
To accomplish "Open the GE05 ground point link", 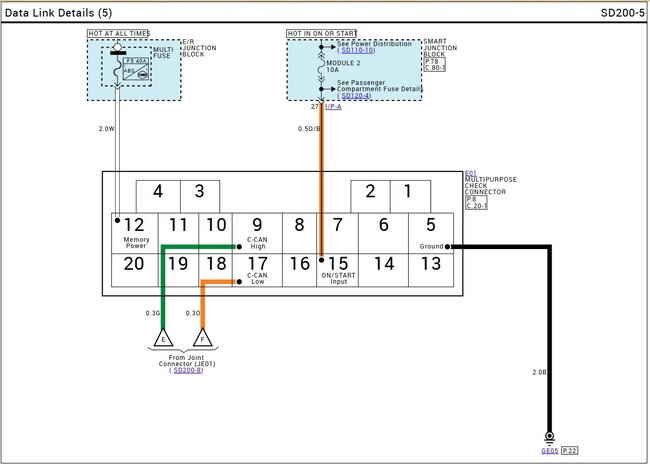I will coord(550,450).
